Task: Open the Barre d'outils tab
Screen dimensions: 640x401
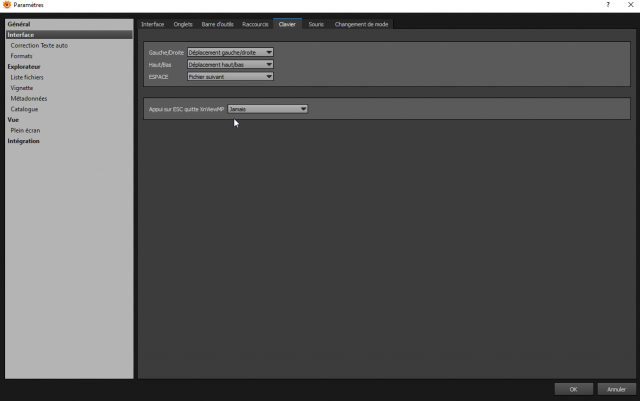Action: tap(218, 25)
